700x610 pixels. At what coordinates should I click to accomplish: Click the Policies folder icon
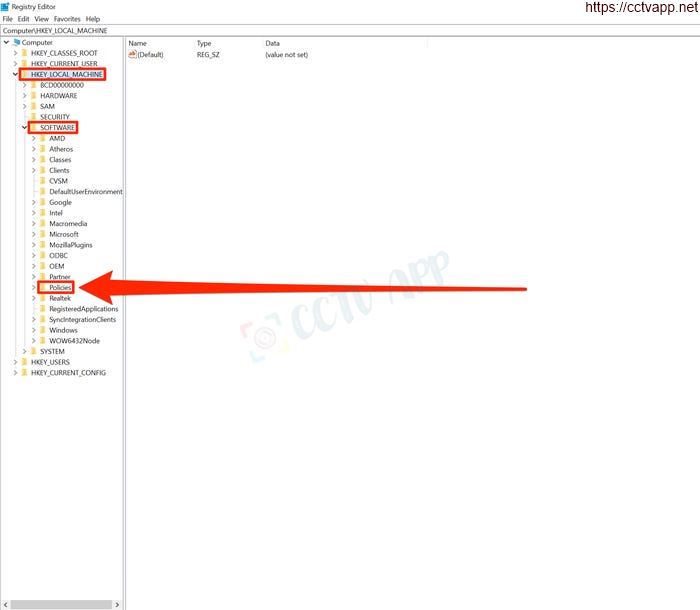[43, 288]
